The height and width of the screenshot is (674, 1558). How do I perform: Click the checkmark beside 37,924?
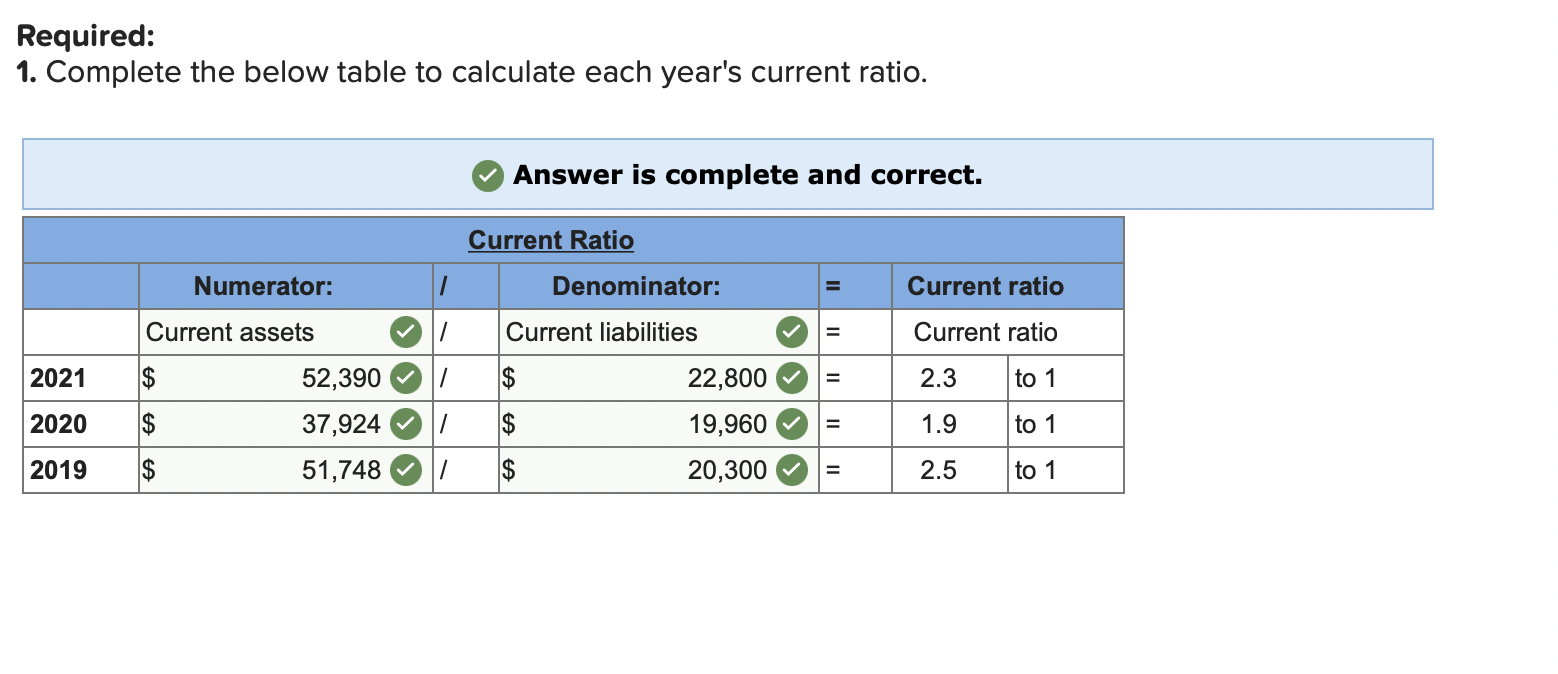[x=405, y=424]
